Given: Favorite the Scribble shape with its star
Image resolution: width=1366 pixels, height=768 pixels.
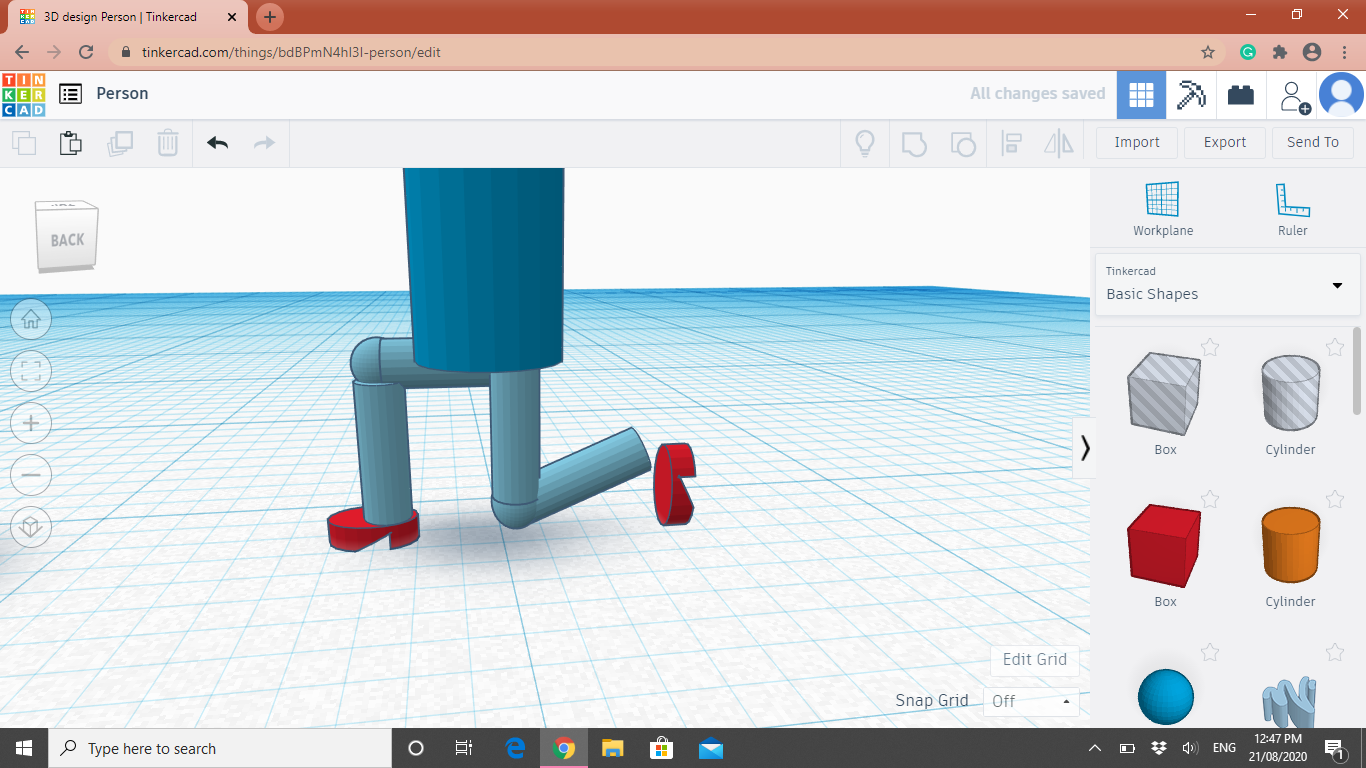Looking at the screenshot, I should click(x=1335, y=653).
